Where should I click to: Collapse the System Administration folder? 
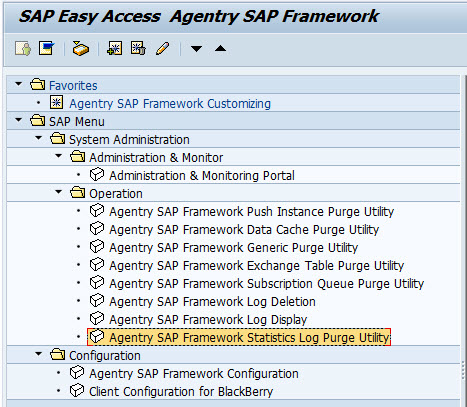pyautogui.click(x=39, y=138)
